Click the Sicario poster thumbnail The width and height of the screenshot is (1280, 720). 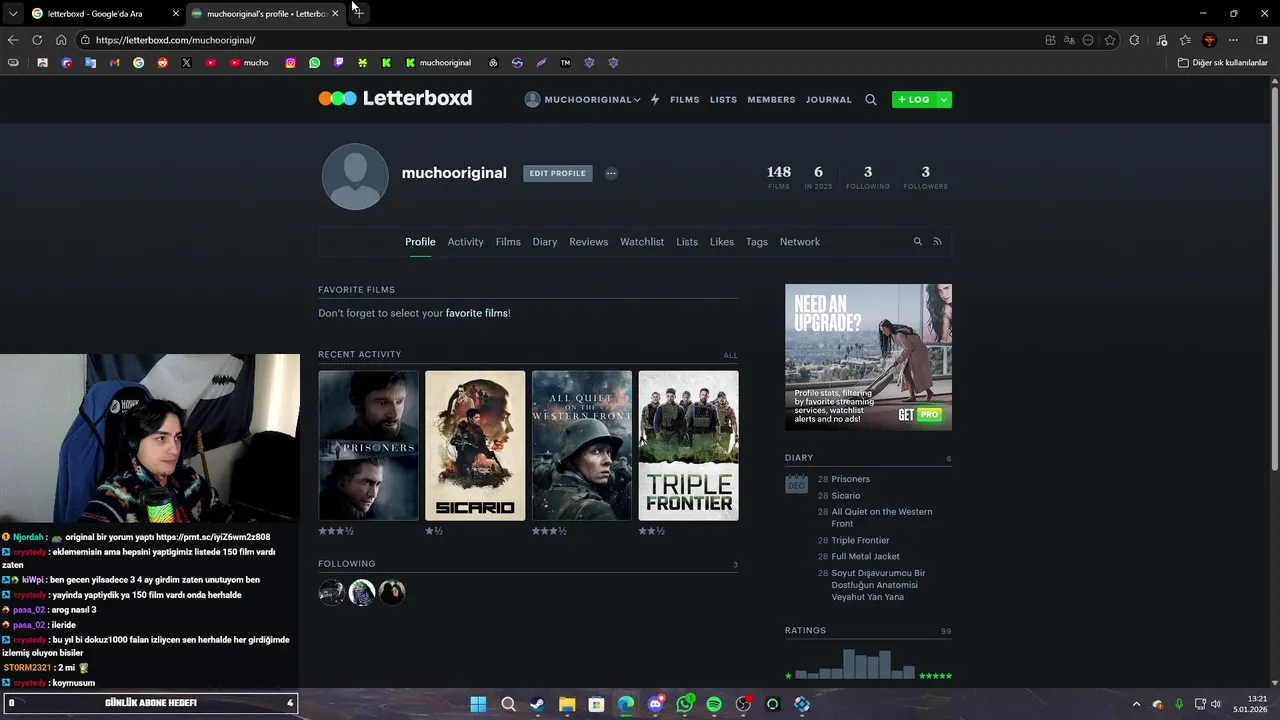[x=475, y=446]
